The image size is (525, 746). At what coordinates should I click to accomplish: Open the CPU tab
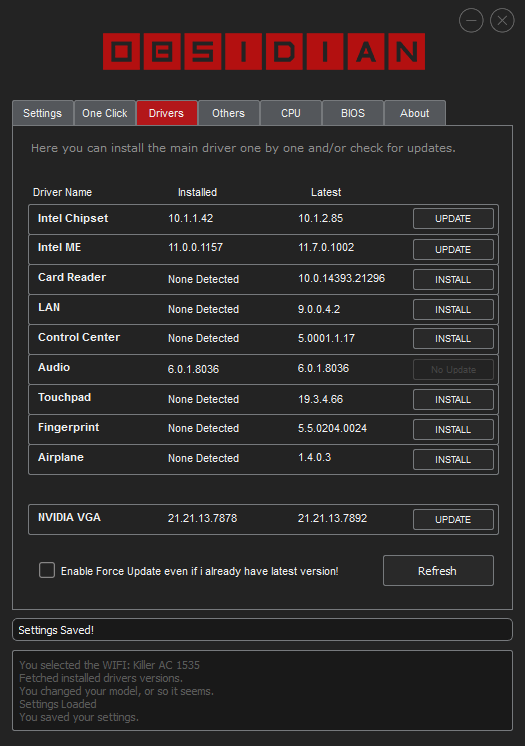tap(291, 113)
